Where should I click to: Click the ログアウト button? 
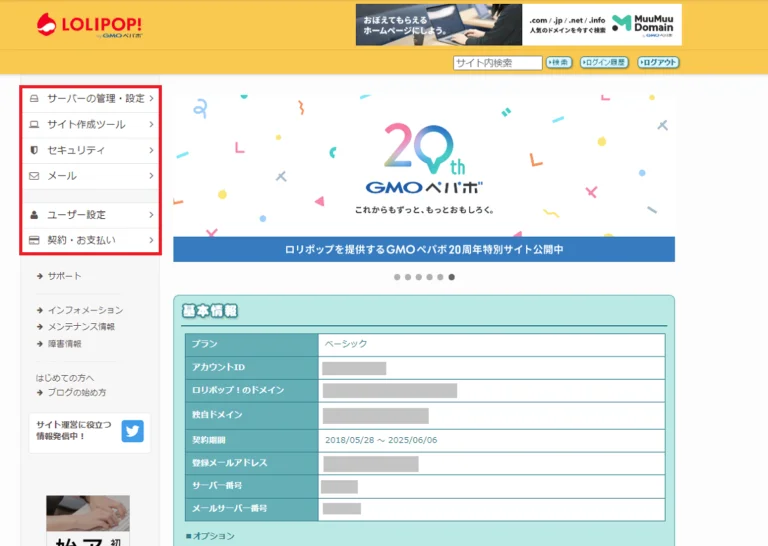(658, 63)
